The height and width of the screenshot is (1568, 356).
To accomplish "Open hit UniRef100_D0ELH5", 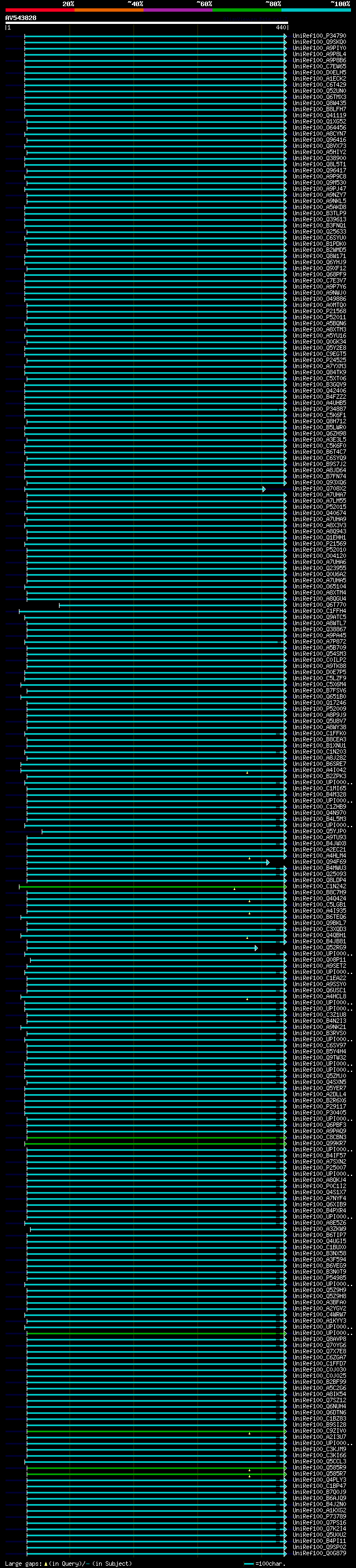I will tap(319, 72).
